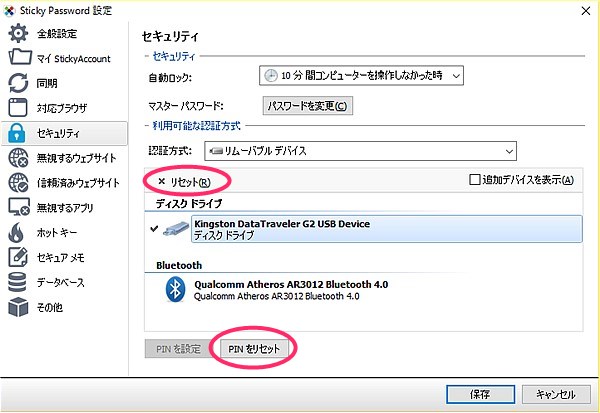The width and height of the screenshot is (600, 413).
Task: Click the PIN を設定 button
Action: (x=178, y=349)
